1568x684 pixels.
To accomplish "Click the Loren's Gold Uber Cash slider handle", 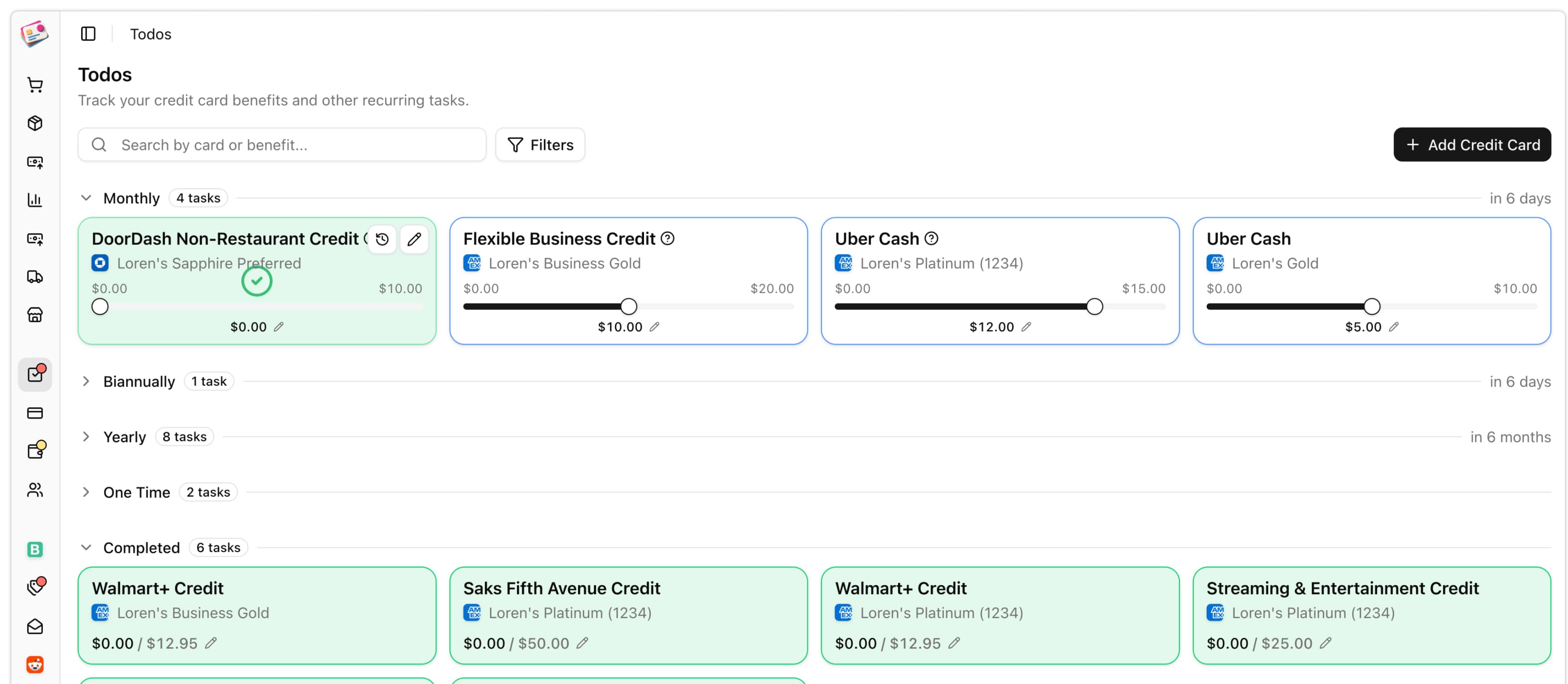I will [1372, 306].
